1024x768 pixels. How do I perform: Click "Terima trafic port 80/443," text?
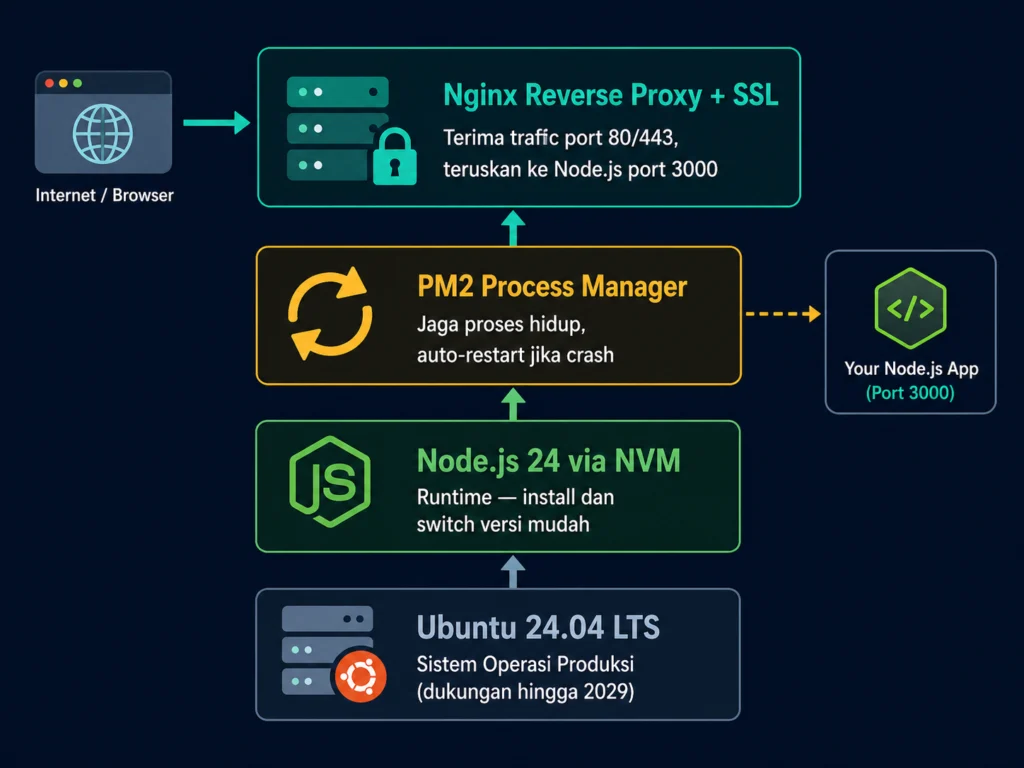[x=561, y=138]
